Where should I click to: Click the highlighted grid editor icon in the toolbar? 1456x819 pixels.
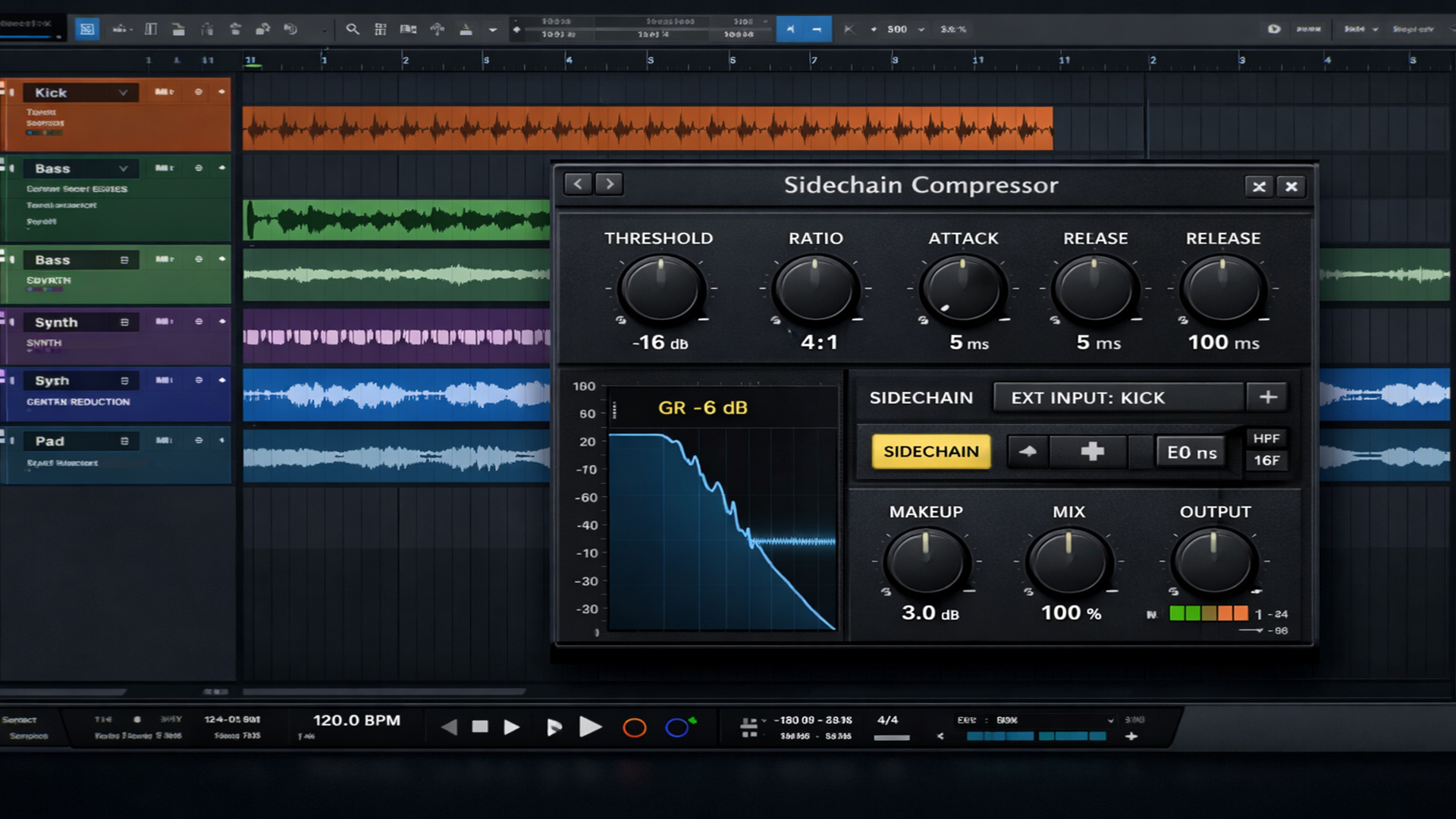(87, 29)
